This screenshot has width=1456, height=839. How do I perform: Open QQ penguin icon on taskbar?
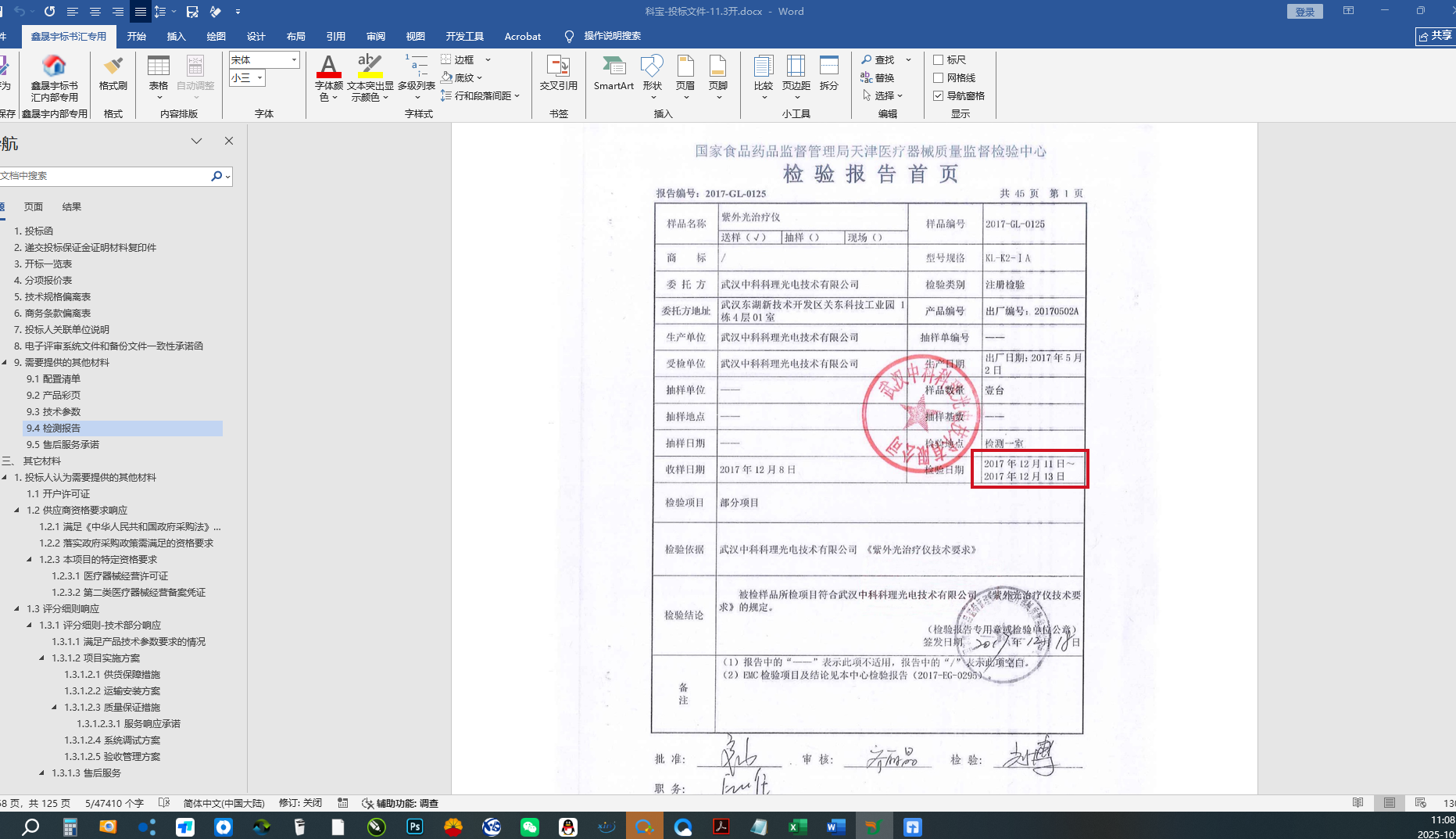pyautogui.click(x=568, y=826)
